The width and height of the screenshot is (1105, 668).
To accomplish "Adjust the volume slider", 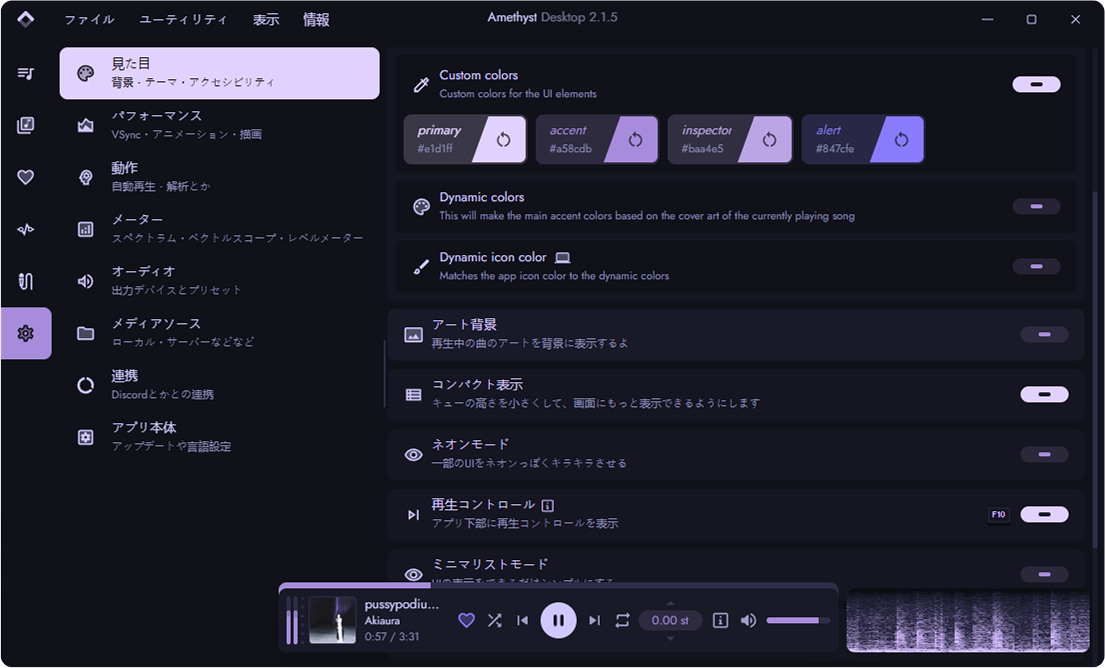I will [798, 620].
